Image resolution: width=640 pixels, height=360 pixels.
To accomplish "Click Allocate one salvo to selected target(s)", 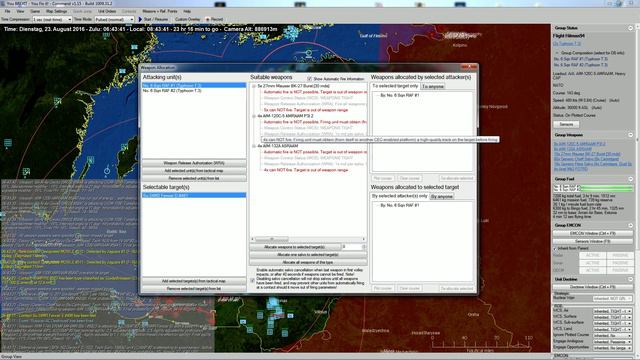I will click(308, 255).
